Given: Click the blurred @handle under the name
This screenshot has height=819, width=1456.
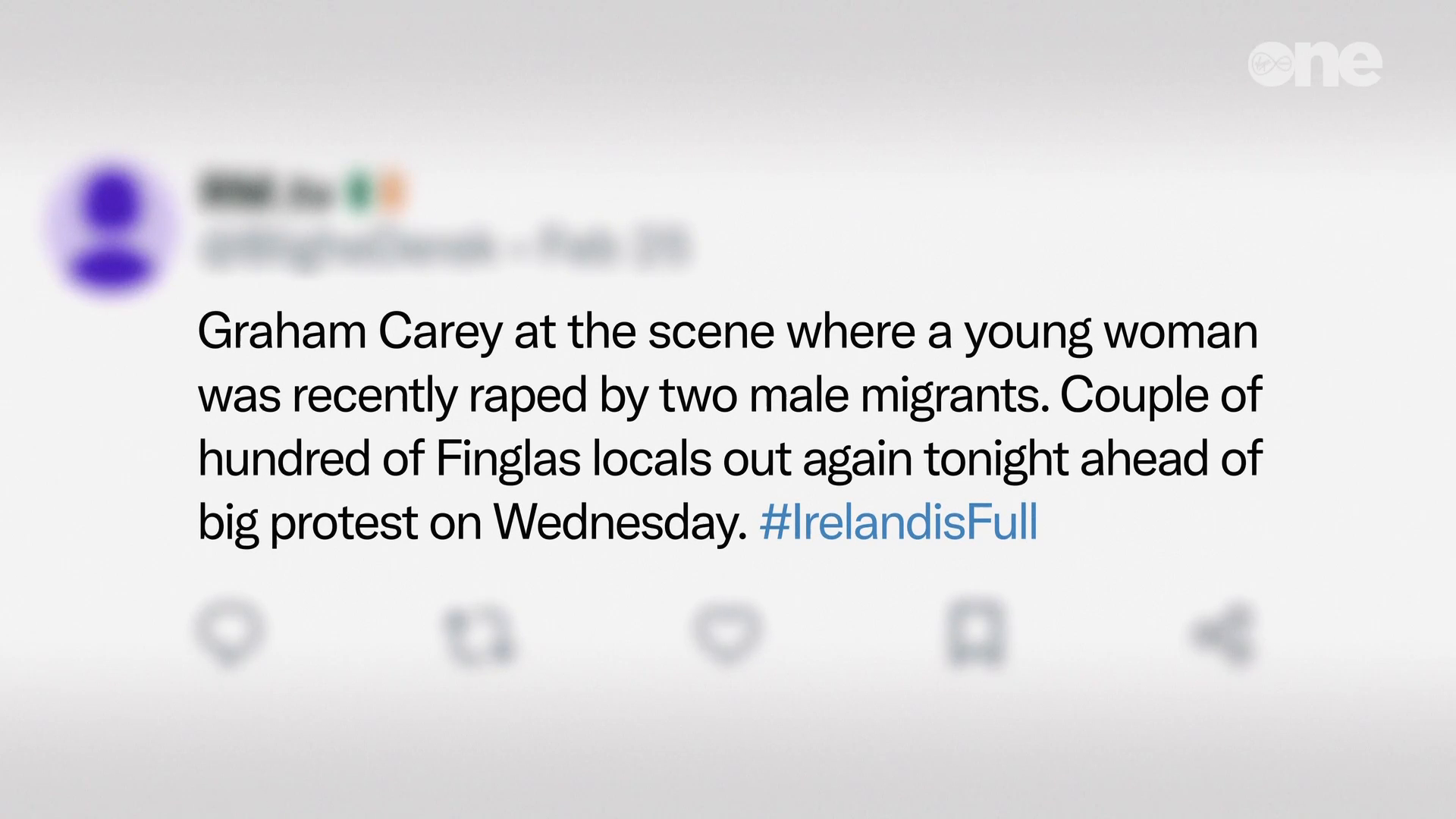Looking at the screenshot, I should 345,247.
